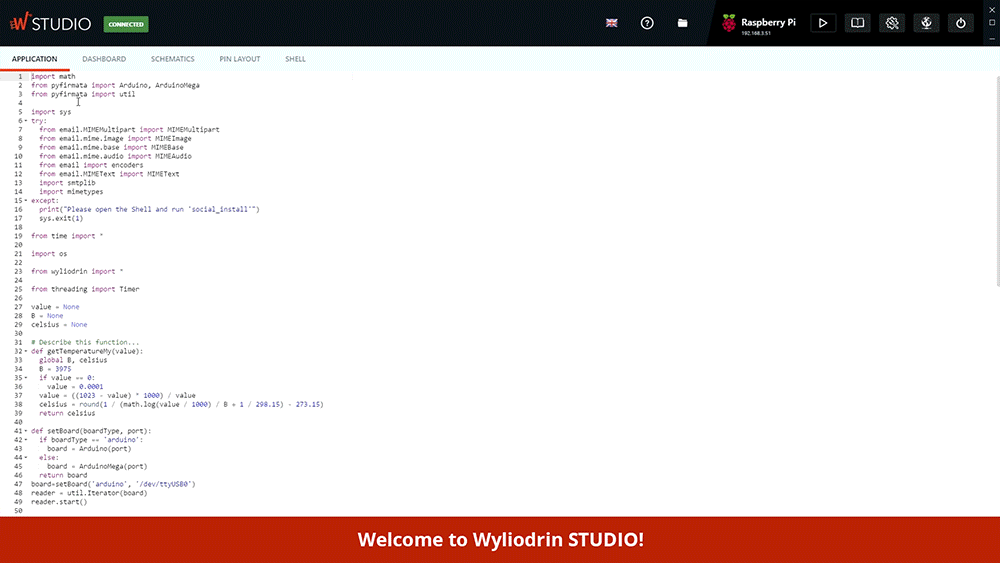Switch to the APPLICATION tab
The width and height of the screenshot is (1000, 563).
(34, 59)
